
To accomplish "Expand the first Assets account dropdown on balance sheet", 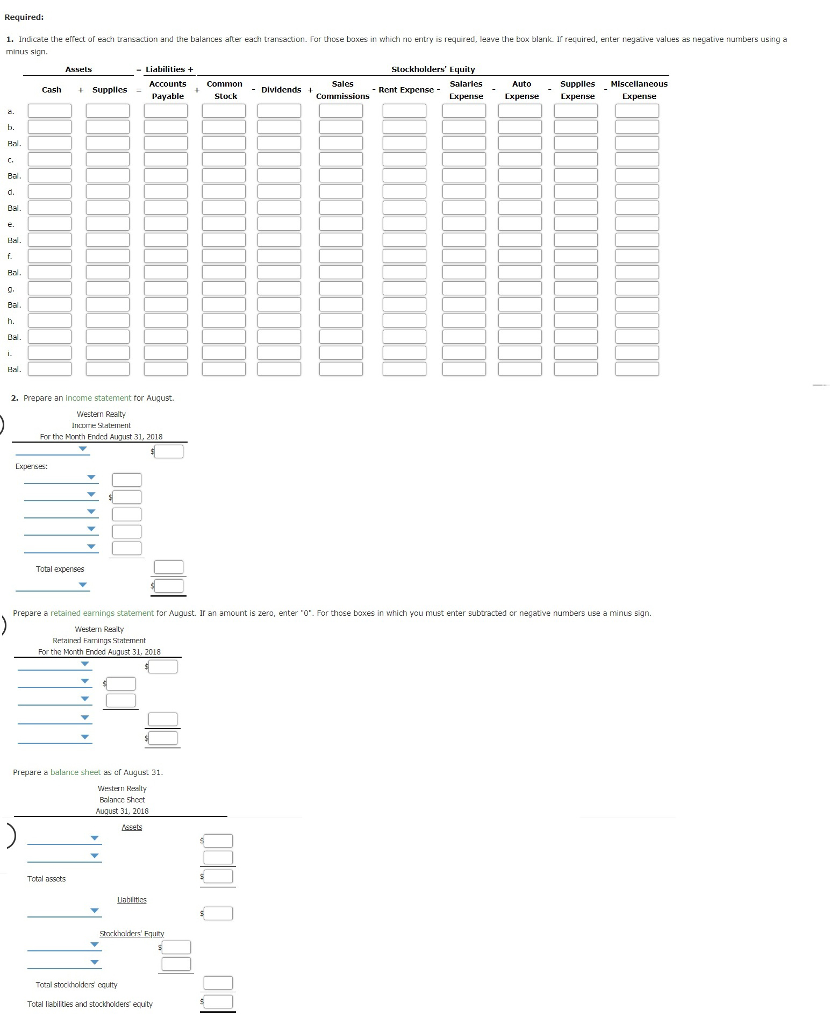I will click(94, 838).
